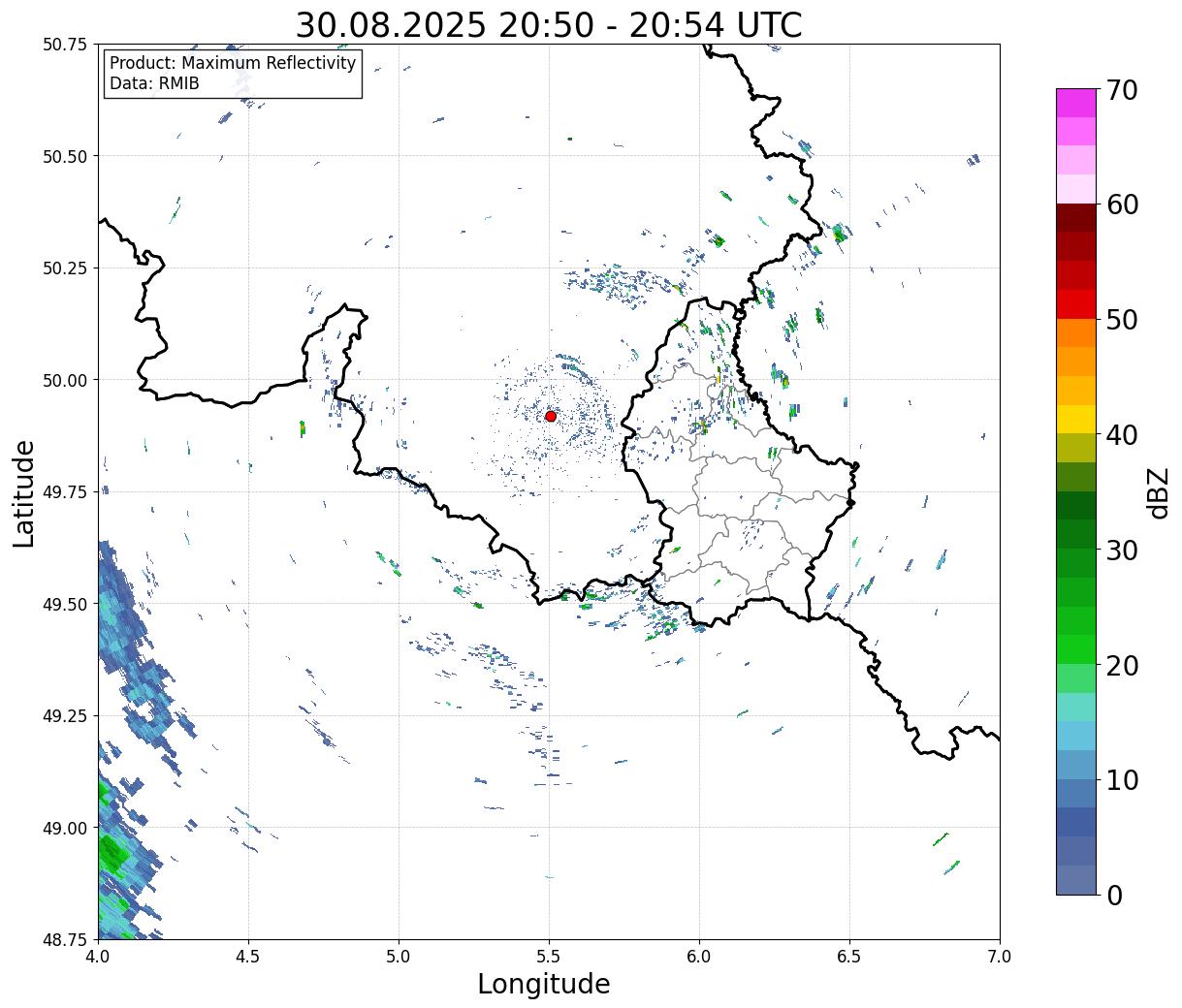Click the dark green colorbar segment near 35

pos(1076,506)
